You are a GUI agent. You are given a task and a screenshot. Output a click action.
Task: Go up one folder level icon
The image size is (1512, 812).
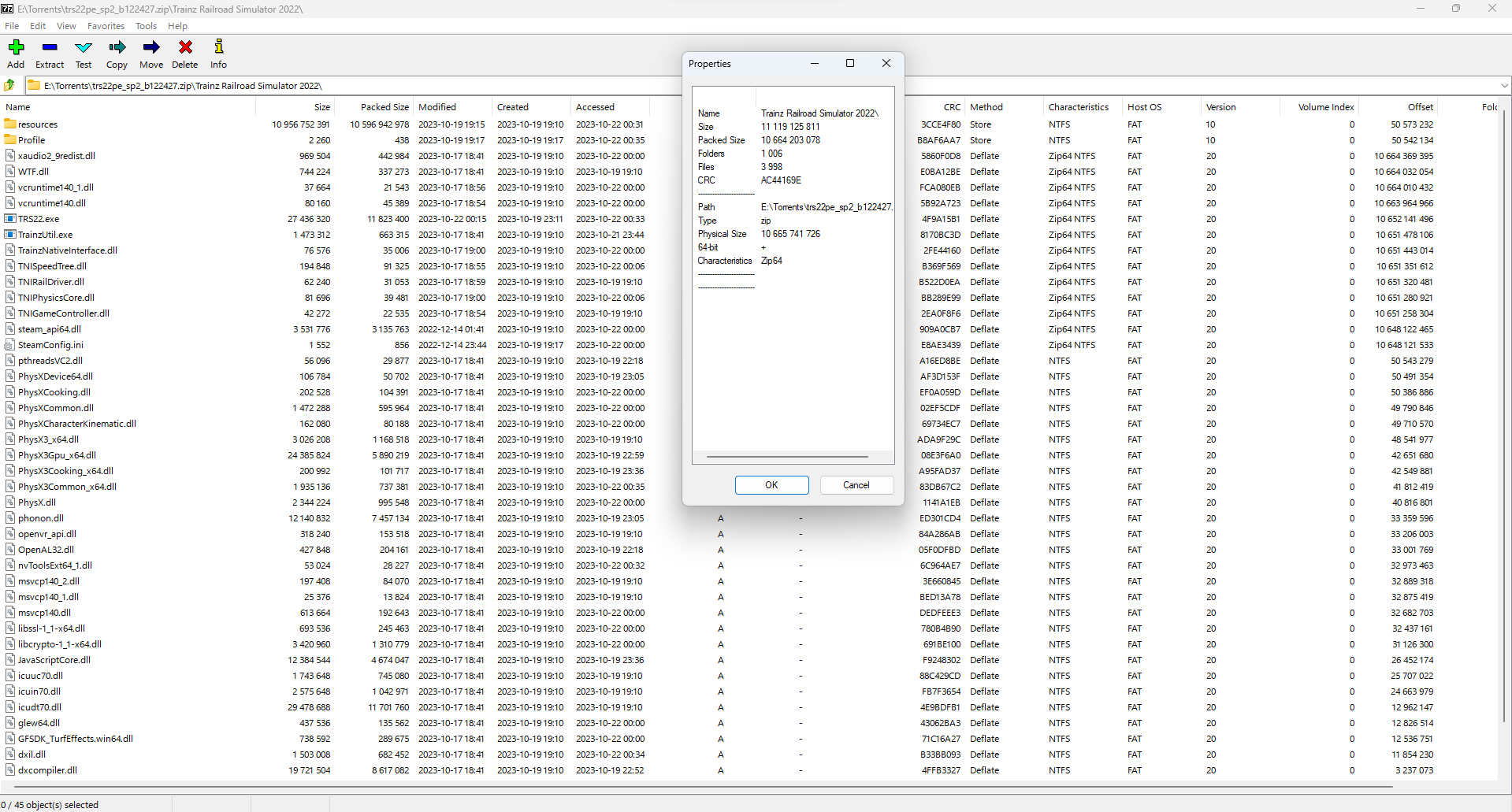10,85
